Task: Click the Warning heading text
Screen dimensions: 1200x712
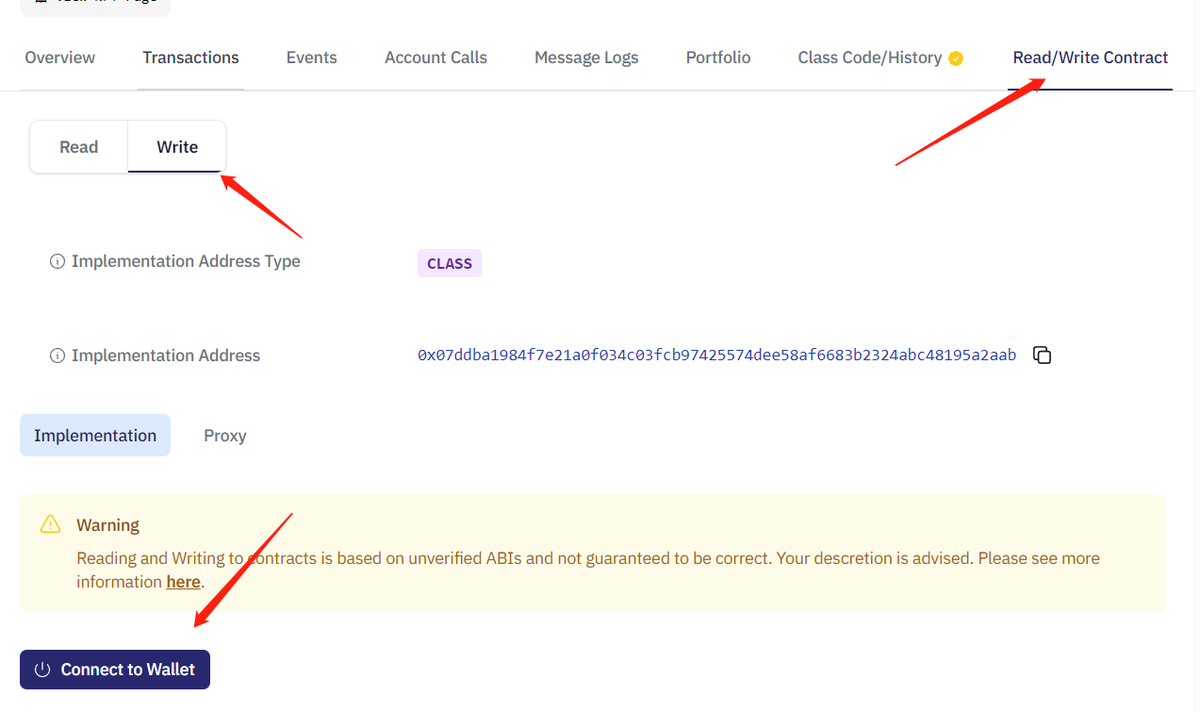Action: [x=108, y=525]
